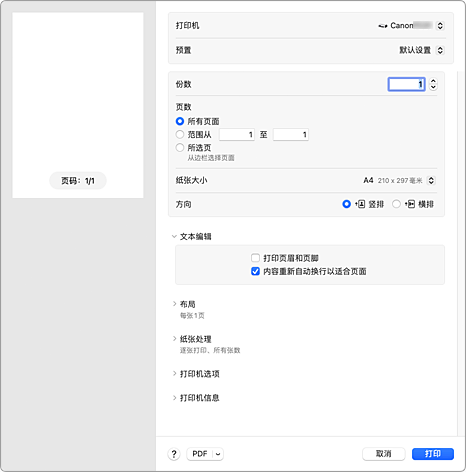
Task: Collapse the 文本编辑 section
Action: point(174,237)
